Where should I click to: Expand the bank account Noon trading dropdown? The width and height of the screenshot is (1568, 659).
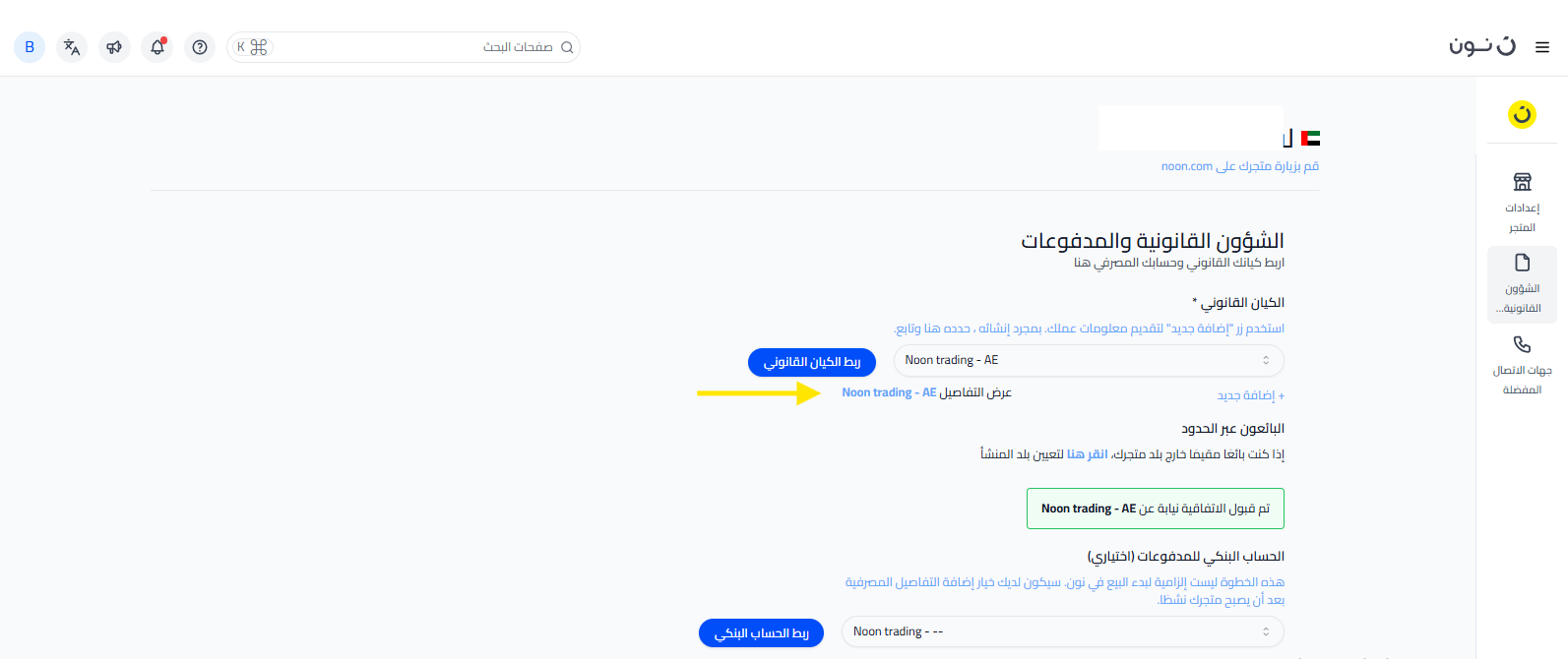coord(1062,631)
